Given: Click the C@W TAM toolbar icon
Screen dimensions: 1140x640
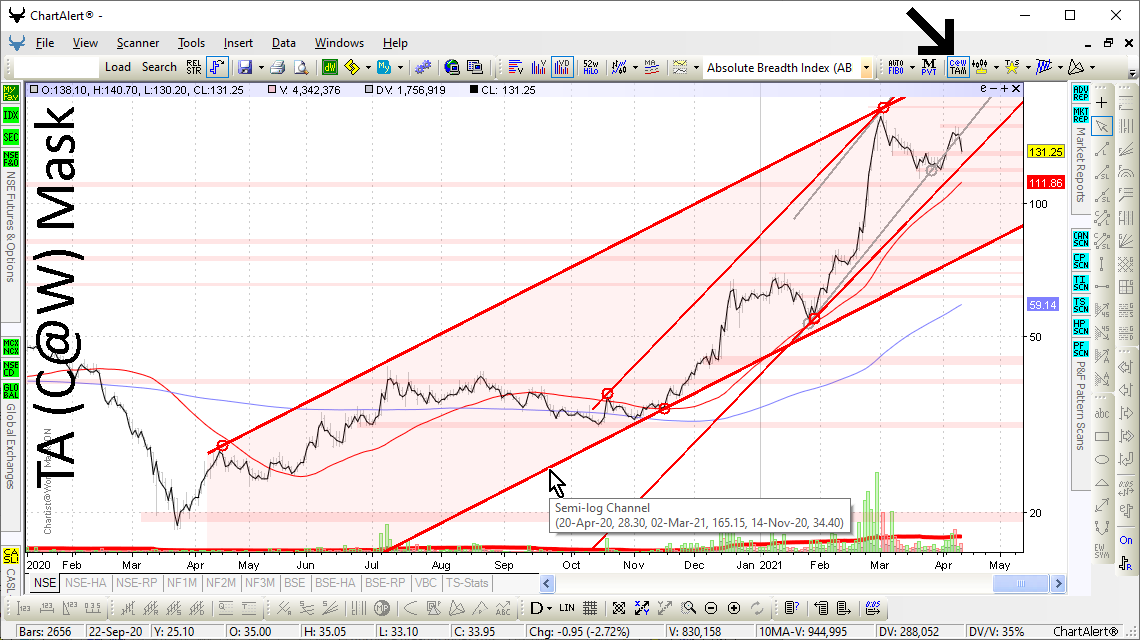Looking at the screenshot, I should pos(958,68).
